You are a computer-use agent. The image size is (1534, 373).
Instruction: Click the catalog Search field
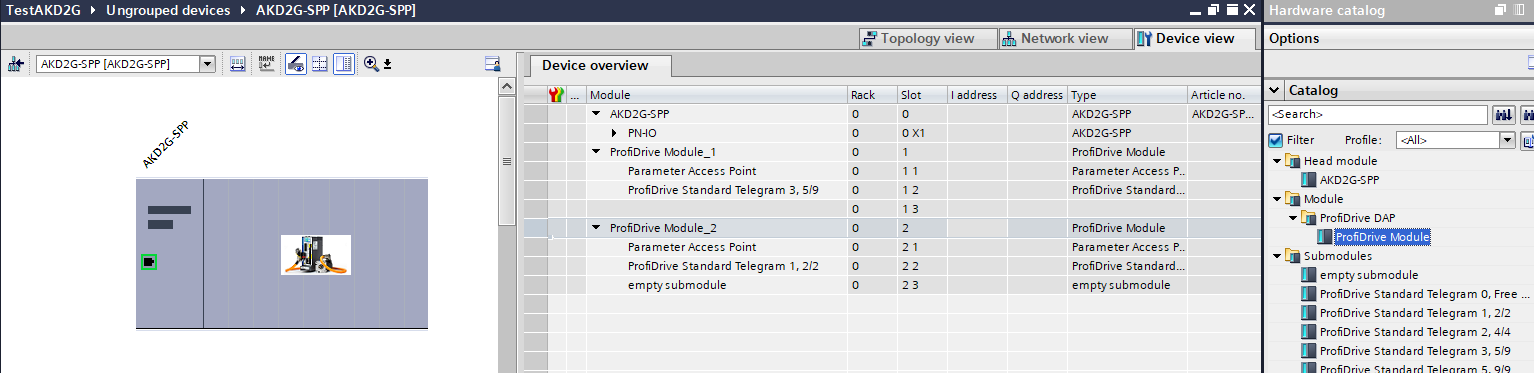1378,115
